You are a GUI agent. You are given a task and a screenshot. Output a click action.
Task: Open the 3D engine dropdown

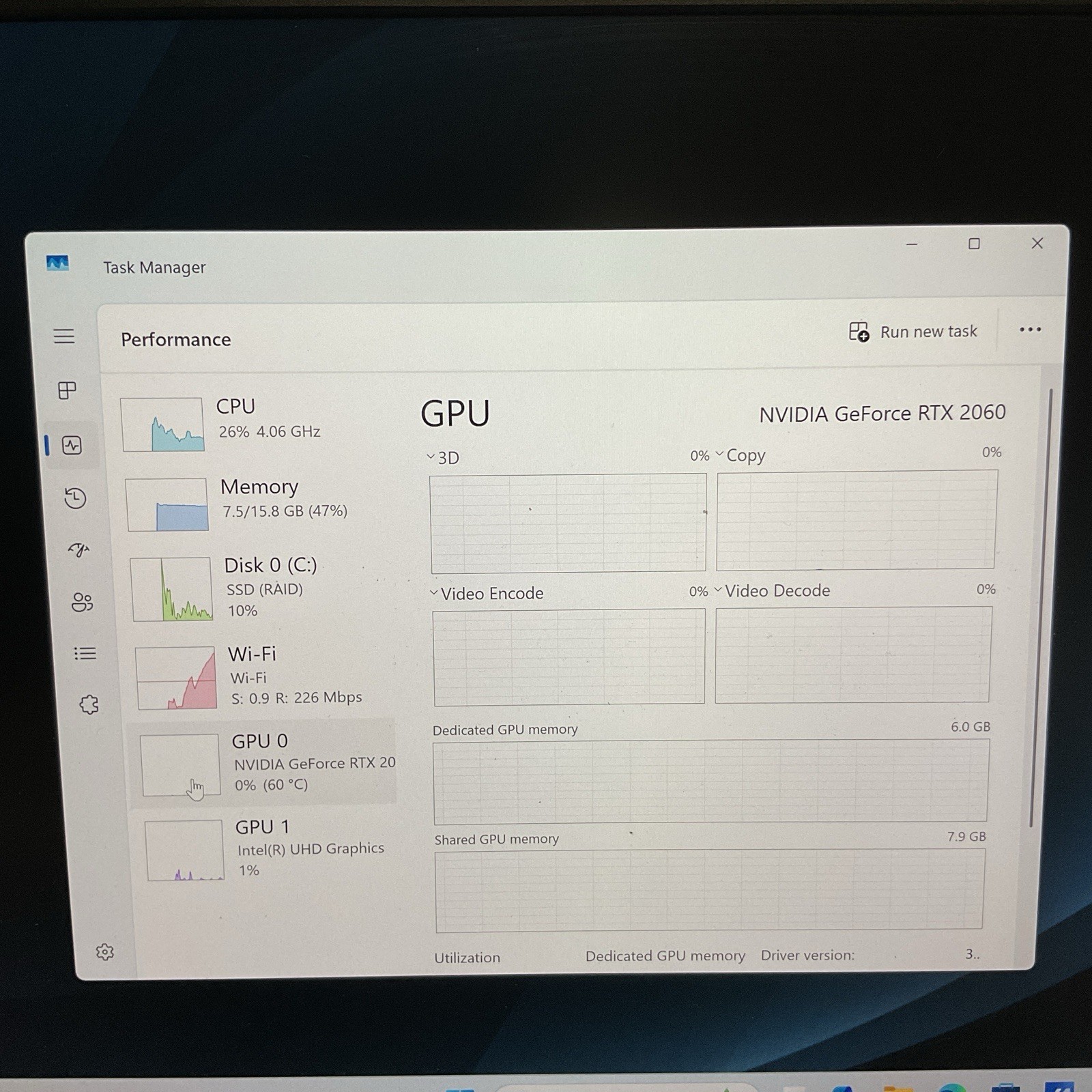pos(443,458)
